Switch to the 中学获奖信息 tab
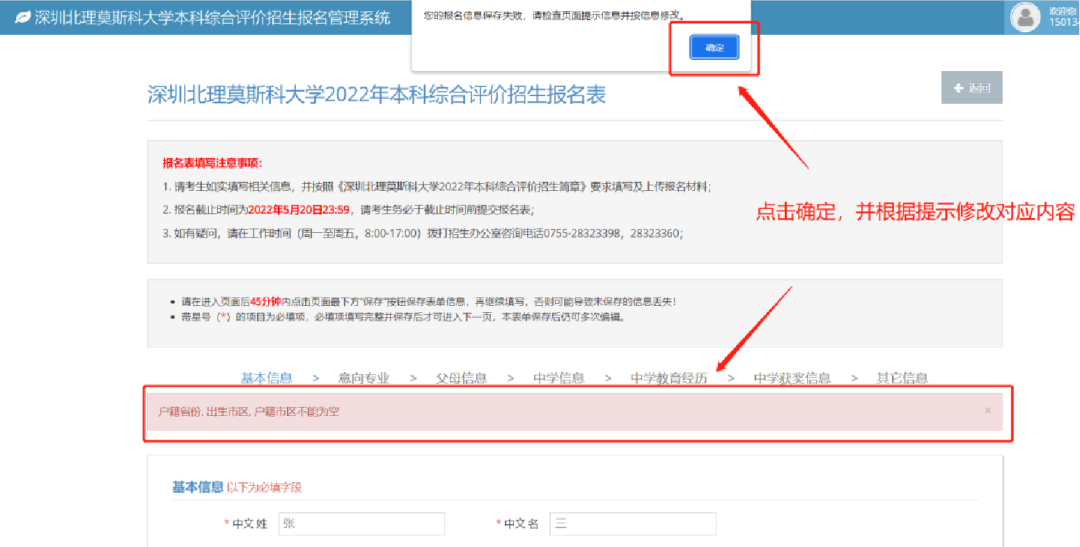Viewport: 1080px width, 547px height. click(x=792, y=378)
